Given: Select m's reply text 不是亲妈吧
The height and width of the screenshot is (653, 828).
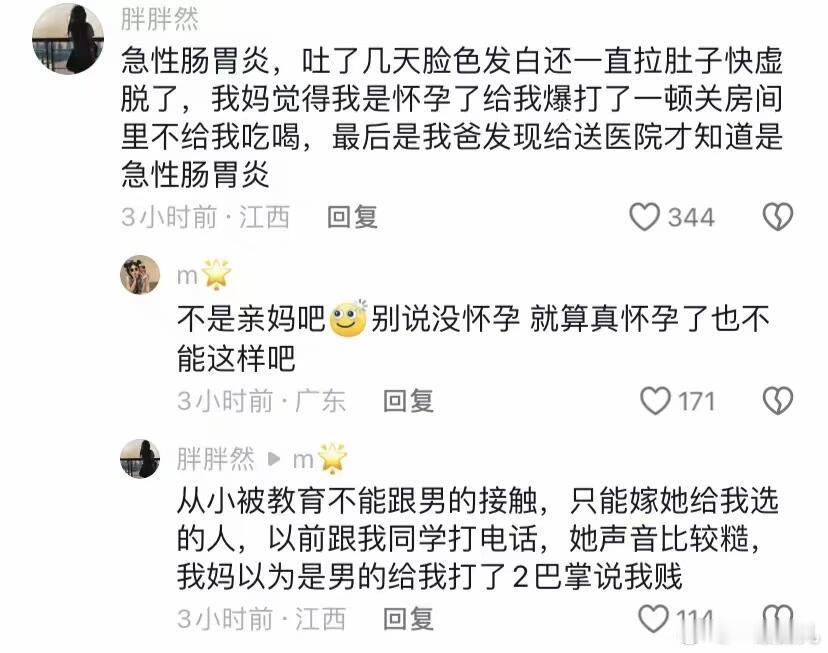Looking at the screenshot, I should click(x=473, y=338).
